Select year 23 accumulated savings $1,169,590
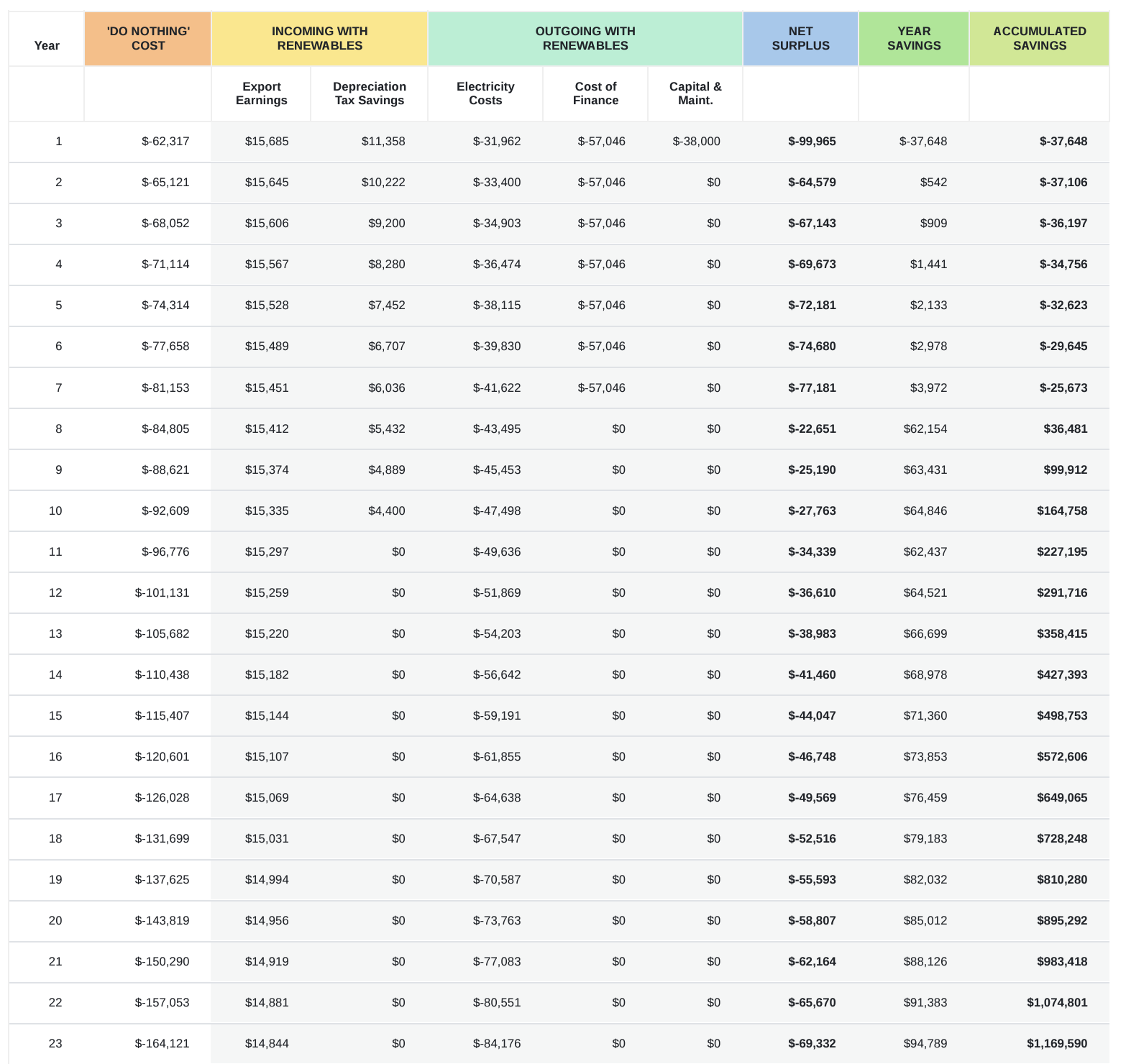 tap(1057, 1043)
